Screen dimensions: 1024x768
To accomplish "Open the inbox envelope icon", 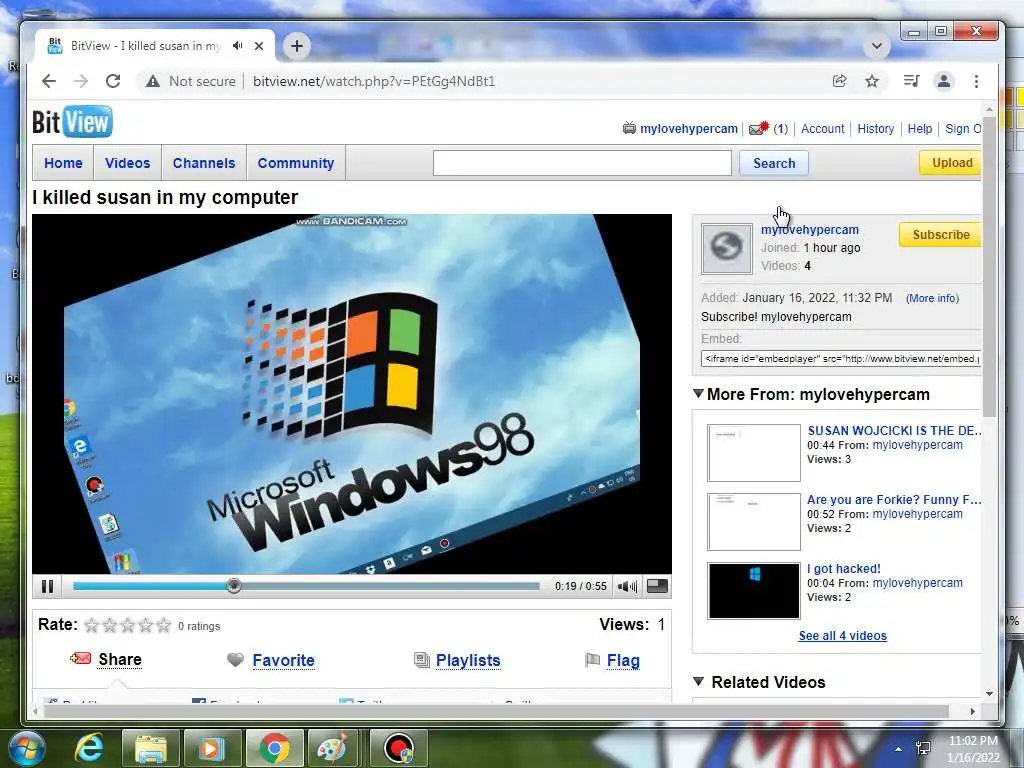I will click(759, 128).
